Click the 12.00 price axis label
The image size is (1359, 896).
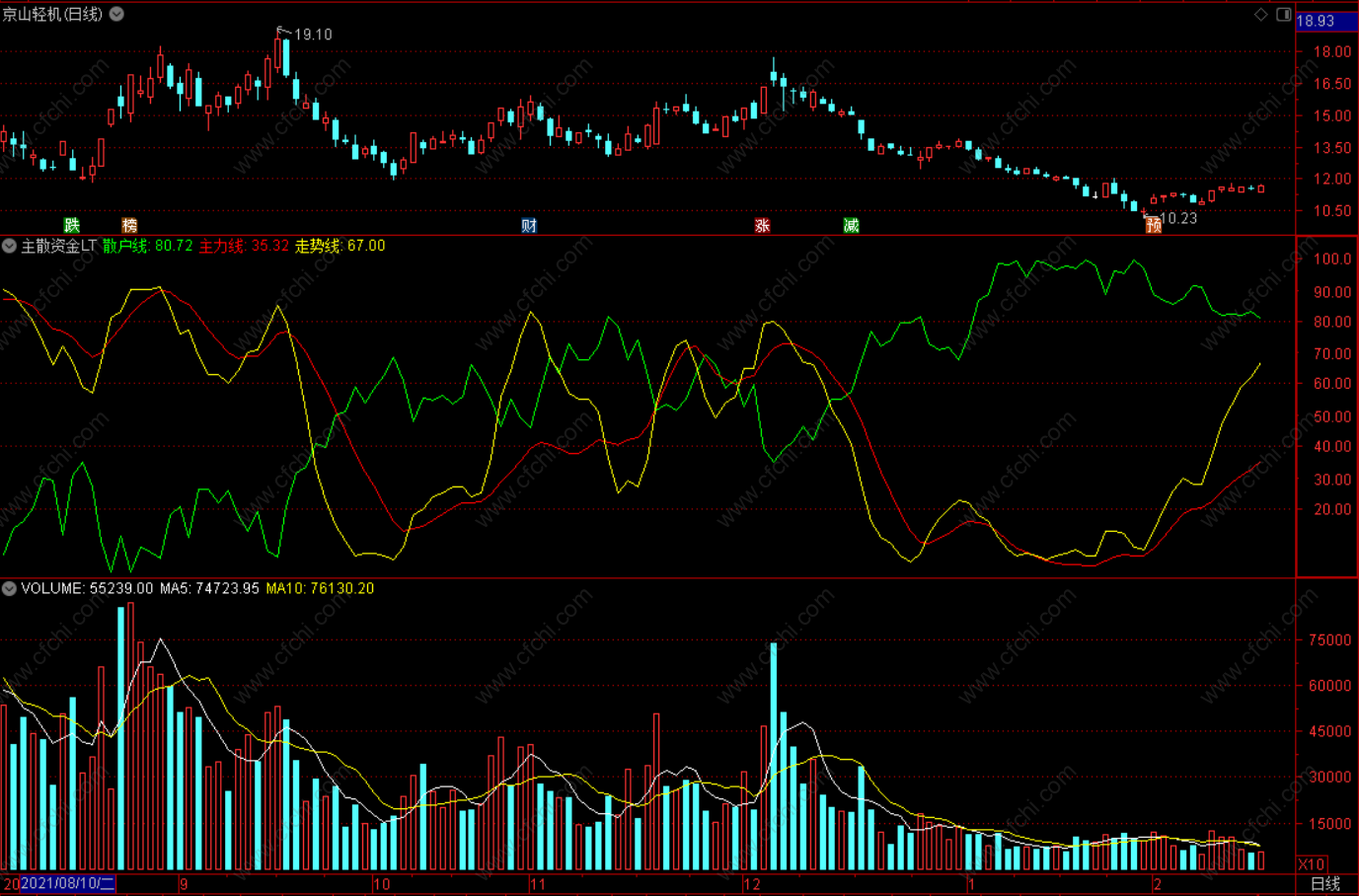(1332, 179)
